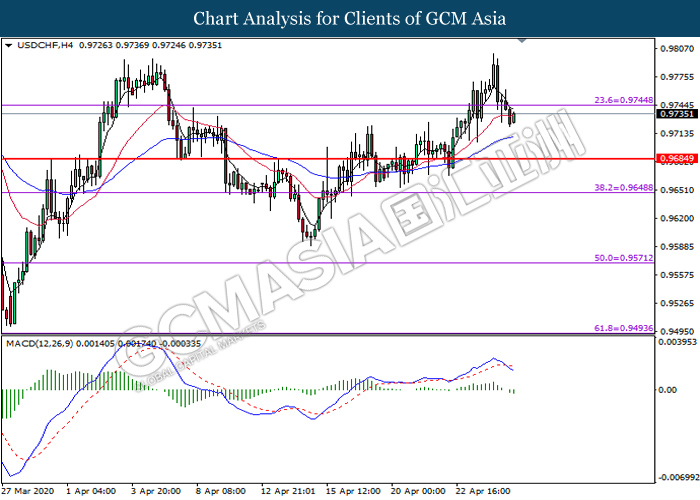The width and height of the screenshot is (700, 500).
Task: Click the 0.97135 price axis value
Action: pos(677,133)
